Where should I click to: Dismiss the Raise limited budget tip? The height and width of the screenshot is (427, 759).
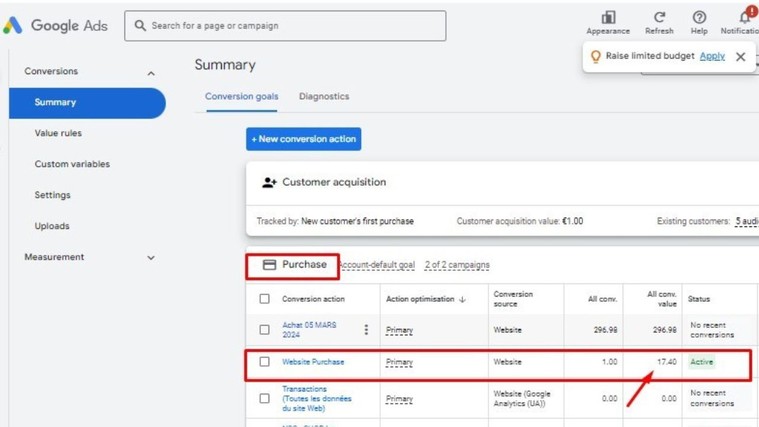pyautogui.click(x=740, y=57)
